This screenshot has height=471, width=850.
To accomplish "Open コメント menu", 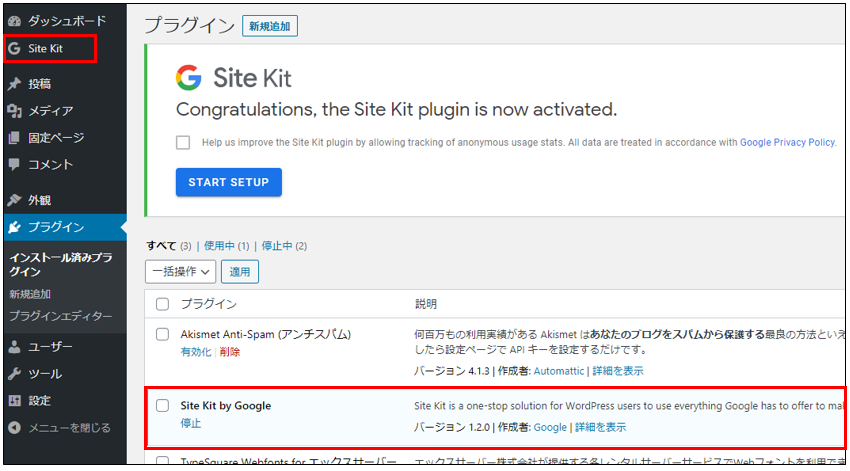I will tap(50, 164).
